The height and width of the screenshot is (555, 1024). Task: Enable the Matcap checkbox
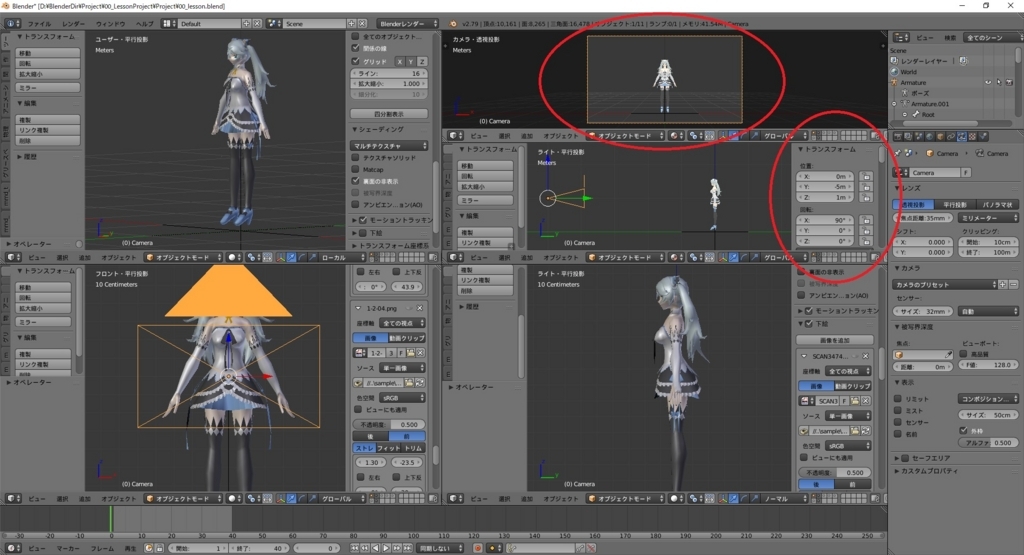[x=356, y=169]
